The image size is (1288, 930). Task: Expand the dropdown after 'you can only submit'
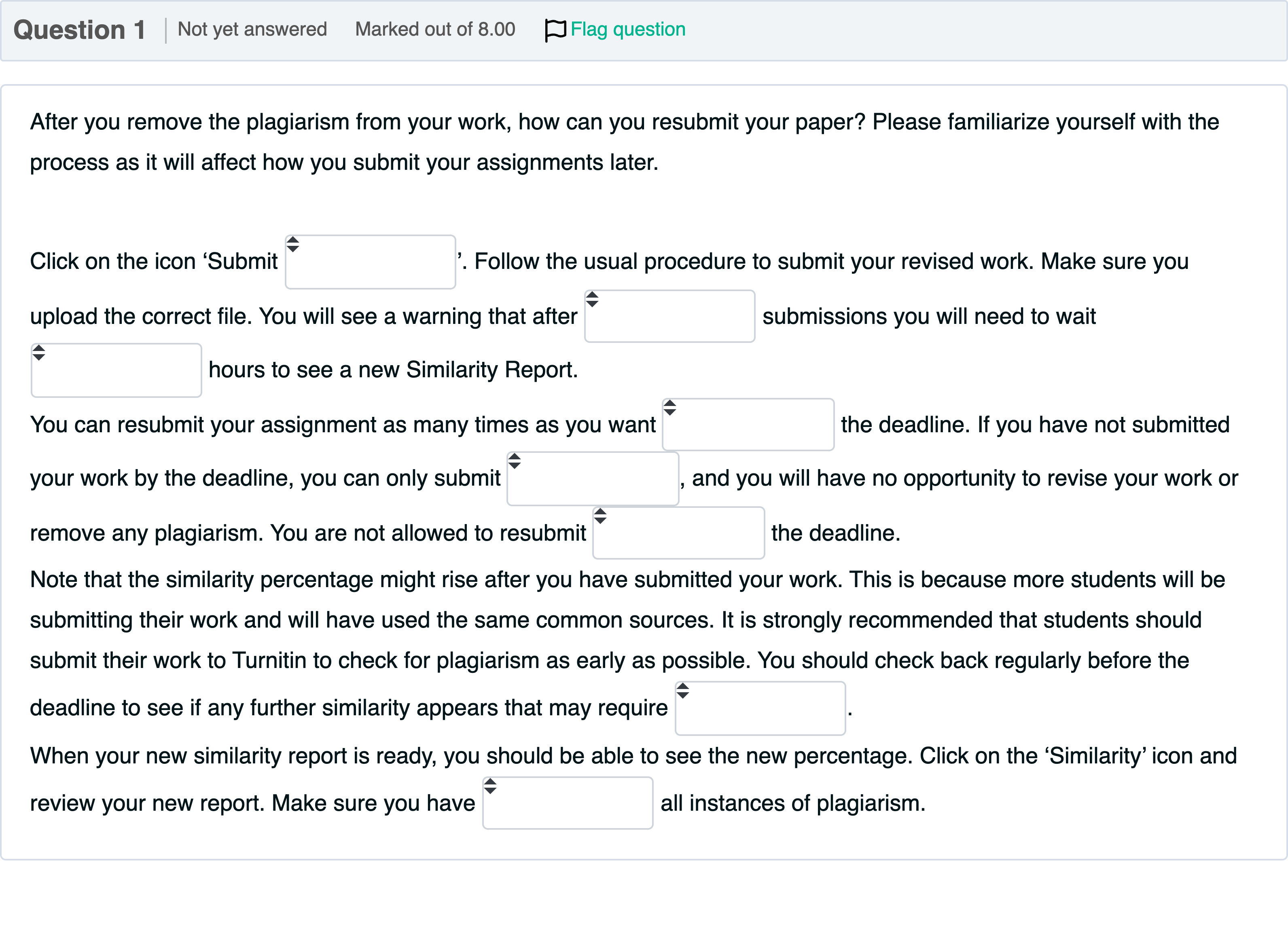(x=592, y=479)
